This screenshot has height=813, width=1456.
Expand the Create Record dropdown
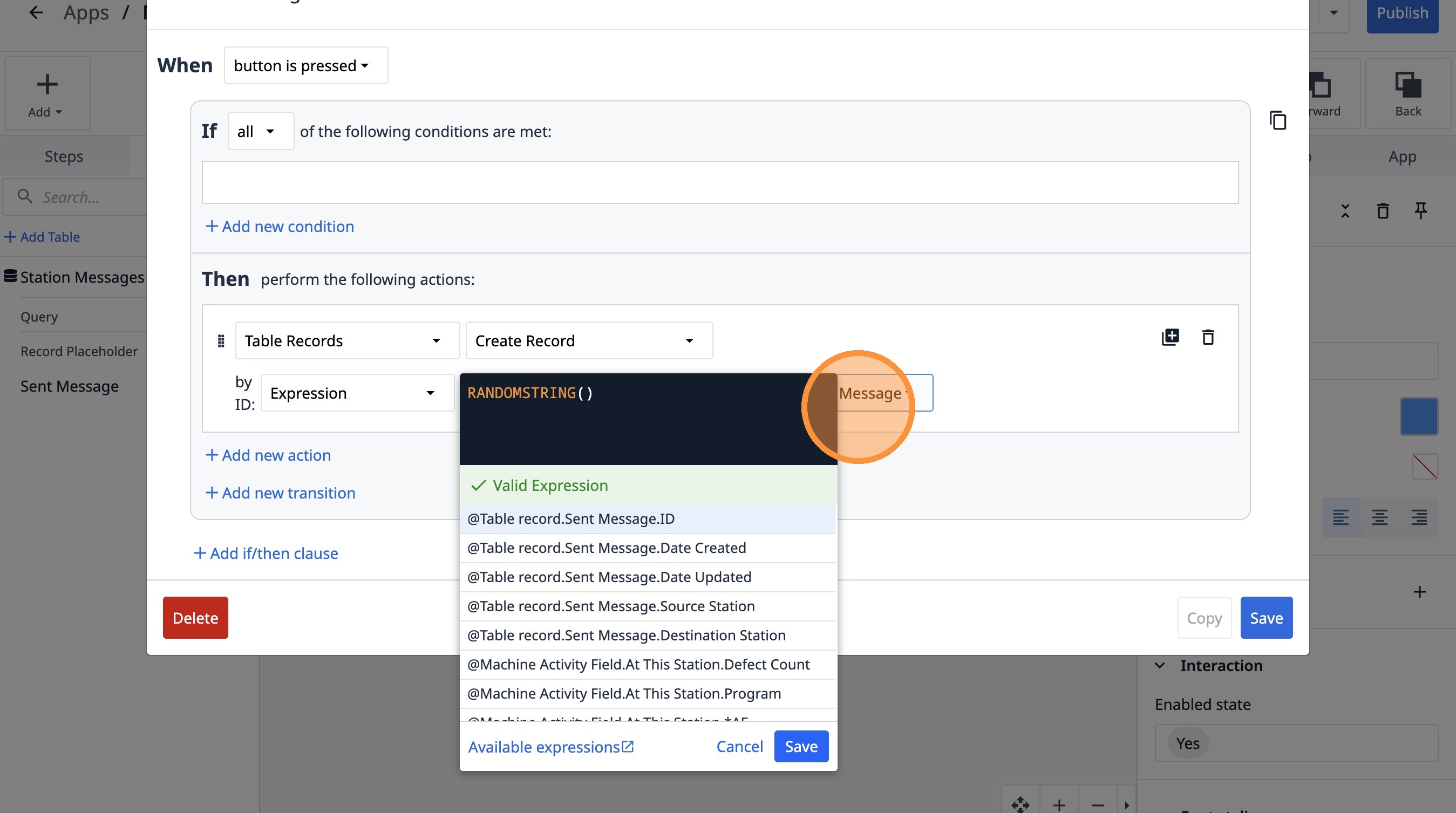coord(588,340)
